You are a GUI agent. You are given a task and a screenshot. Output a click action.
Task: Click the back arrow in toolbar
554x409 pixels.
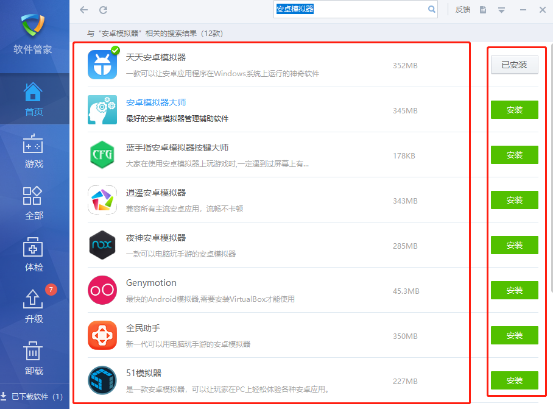(84, 10)
